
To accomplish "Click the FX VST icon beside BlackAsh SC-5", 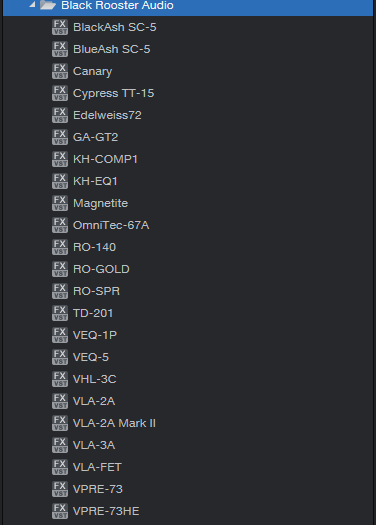I will click(x=60, y=27).
